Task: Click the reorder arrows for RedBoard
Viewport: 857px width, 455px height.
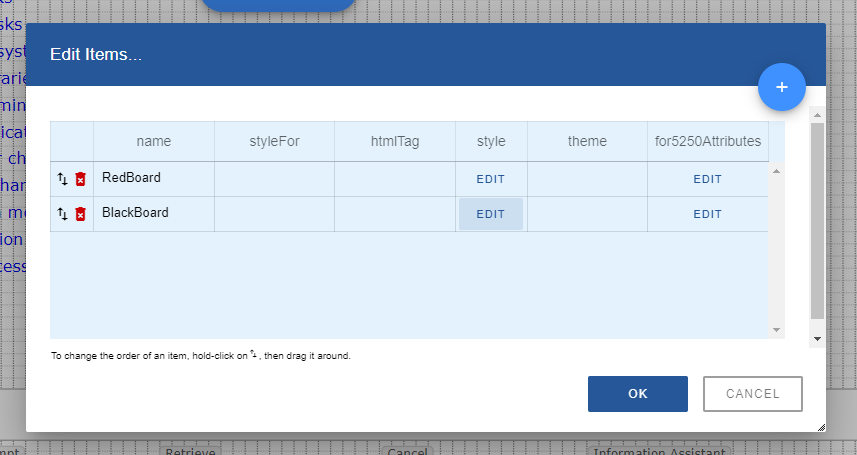Action: click(62, 179)
